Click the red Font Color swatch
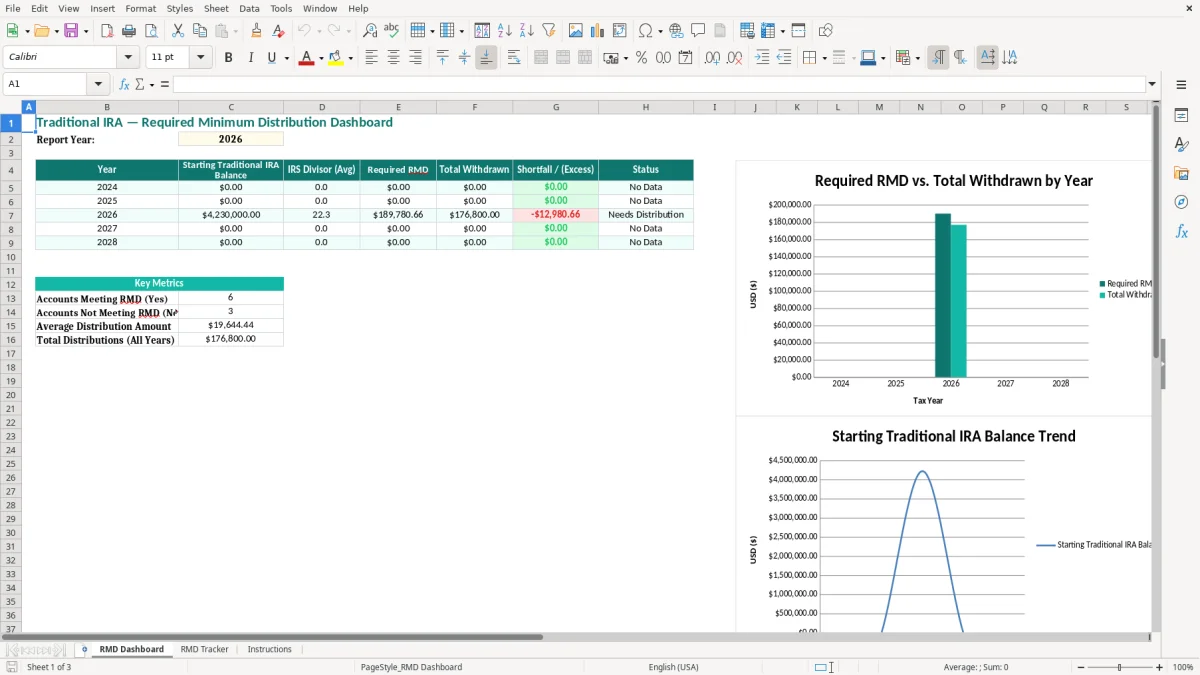Image resolution: width=1200 pixels, height=675 pixels. point(306,58)
